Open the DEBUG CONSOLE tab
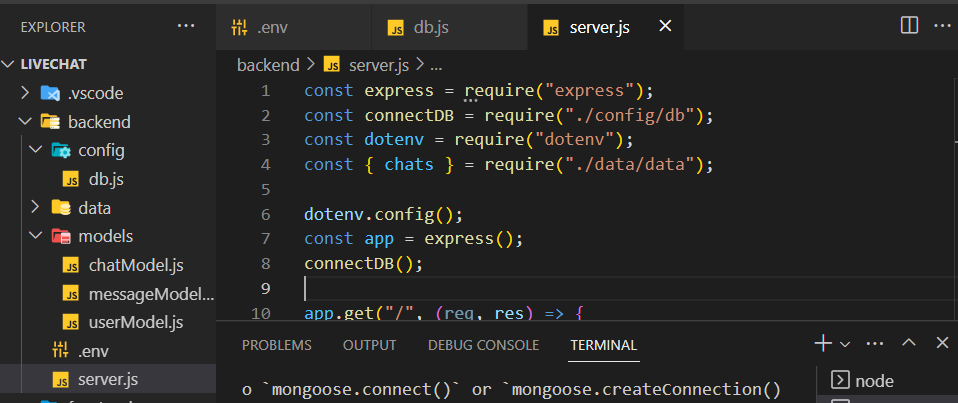This screenshot has height=403, width=958. click(483, 345)
